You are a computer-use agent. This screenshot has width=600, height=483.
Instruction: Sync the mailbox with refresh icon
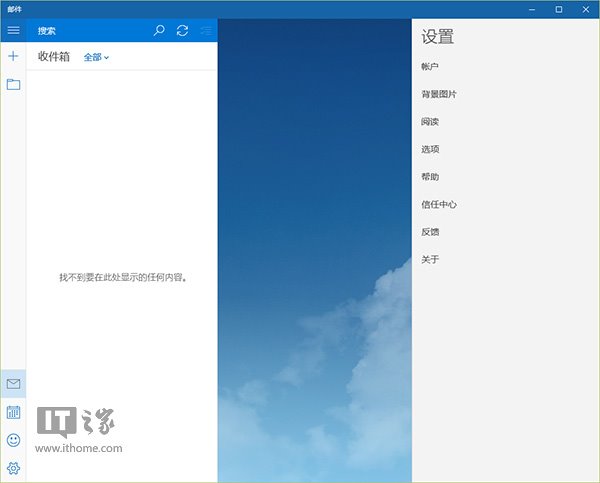point(182,30)
